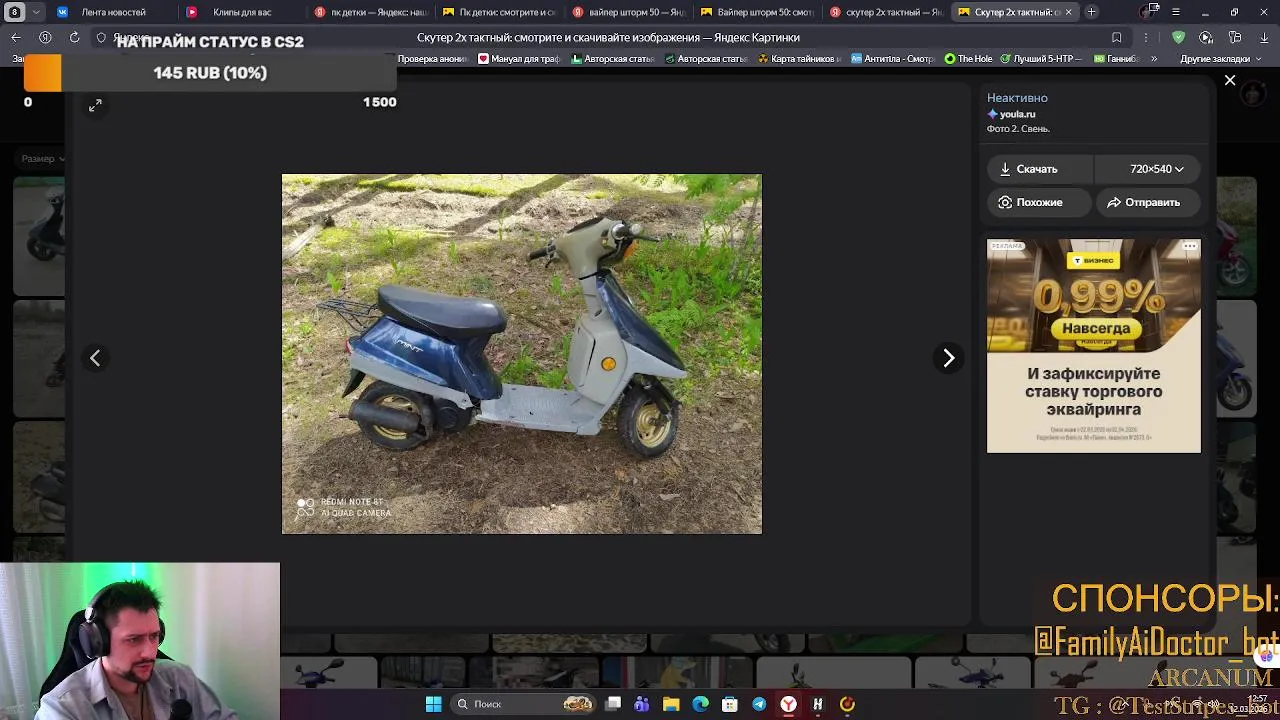Open the Windows Start menu
The width and height of the screenshot is (1280, 720).
(x=433, y=704)
